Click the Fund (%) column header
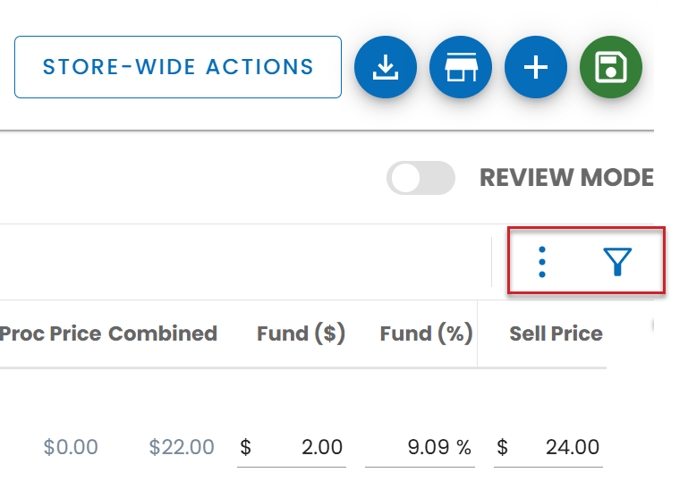Screen dimensions: 688x481 426,334
